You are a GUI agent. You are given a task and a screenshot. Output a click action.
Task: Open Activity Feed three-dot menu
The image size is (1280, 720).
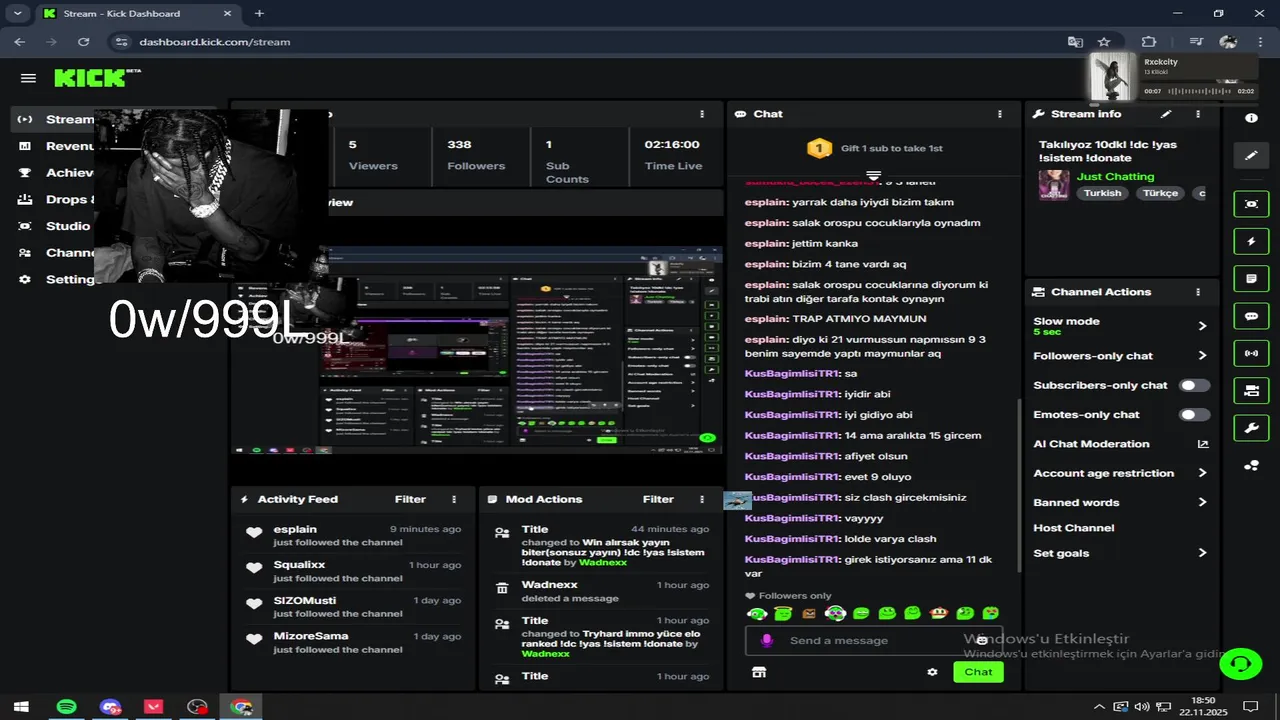[454, 499]
